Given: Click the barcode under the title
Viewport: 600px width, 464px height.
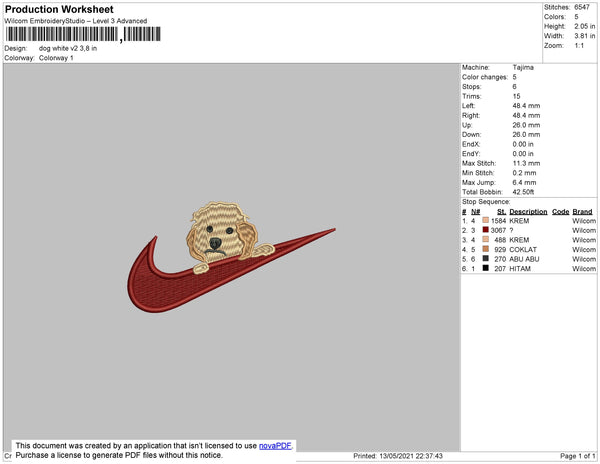Looking at the screenshot, I should 83,34.
